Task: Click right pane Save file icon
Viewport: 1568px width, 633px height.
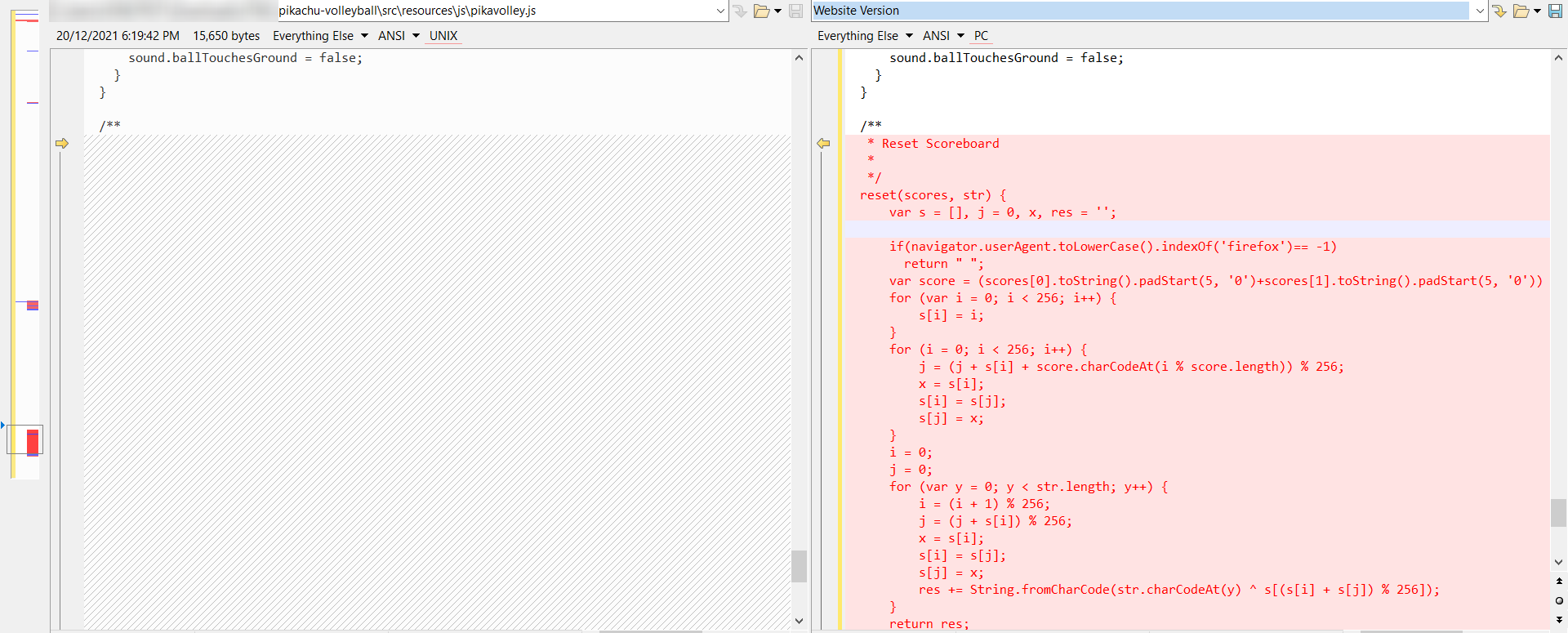Action: (1555, 11)
